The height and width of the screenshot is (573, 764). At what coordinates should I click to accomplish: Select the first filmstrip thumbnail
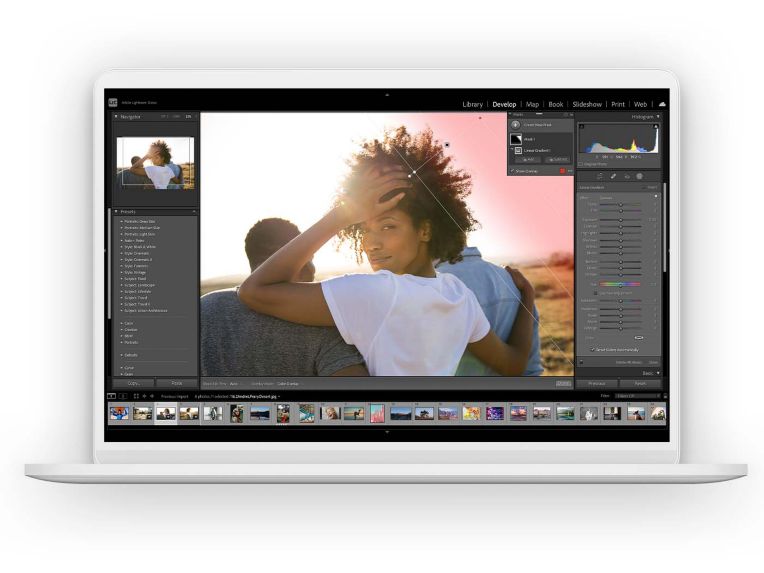click(x=119, y=412)
